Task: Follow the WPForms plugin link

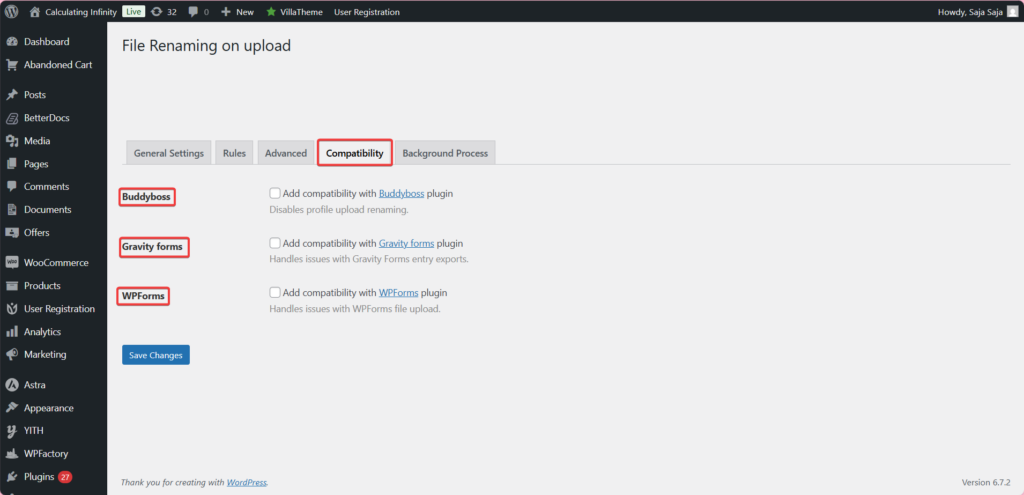Action: tap(398, 293)
